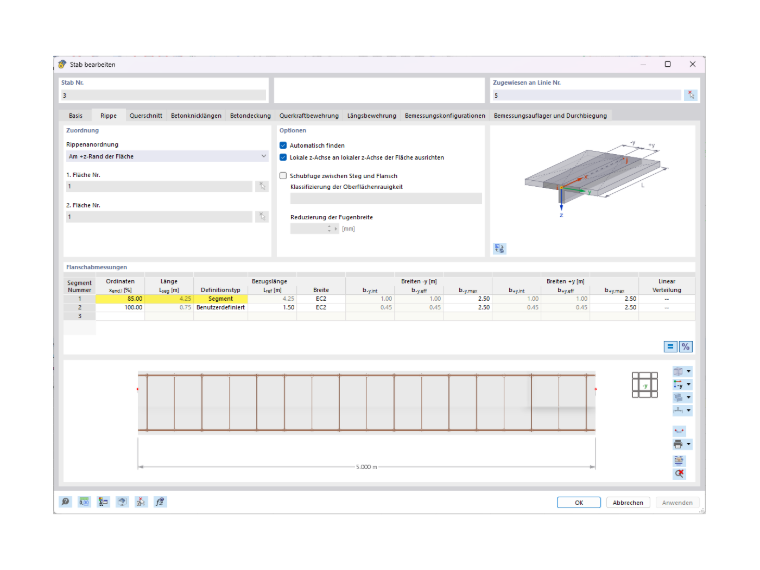Click the Abbrechen button

click(628, 503)
